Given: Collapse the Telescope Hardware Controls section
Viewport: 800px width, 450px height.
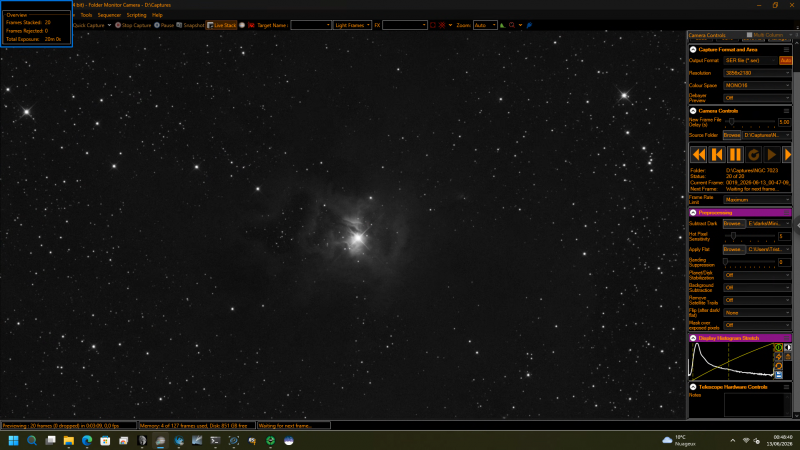Looking at the screenshot, I should point(693,387).
